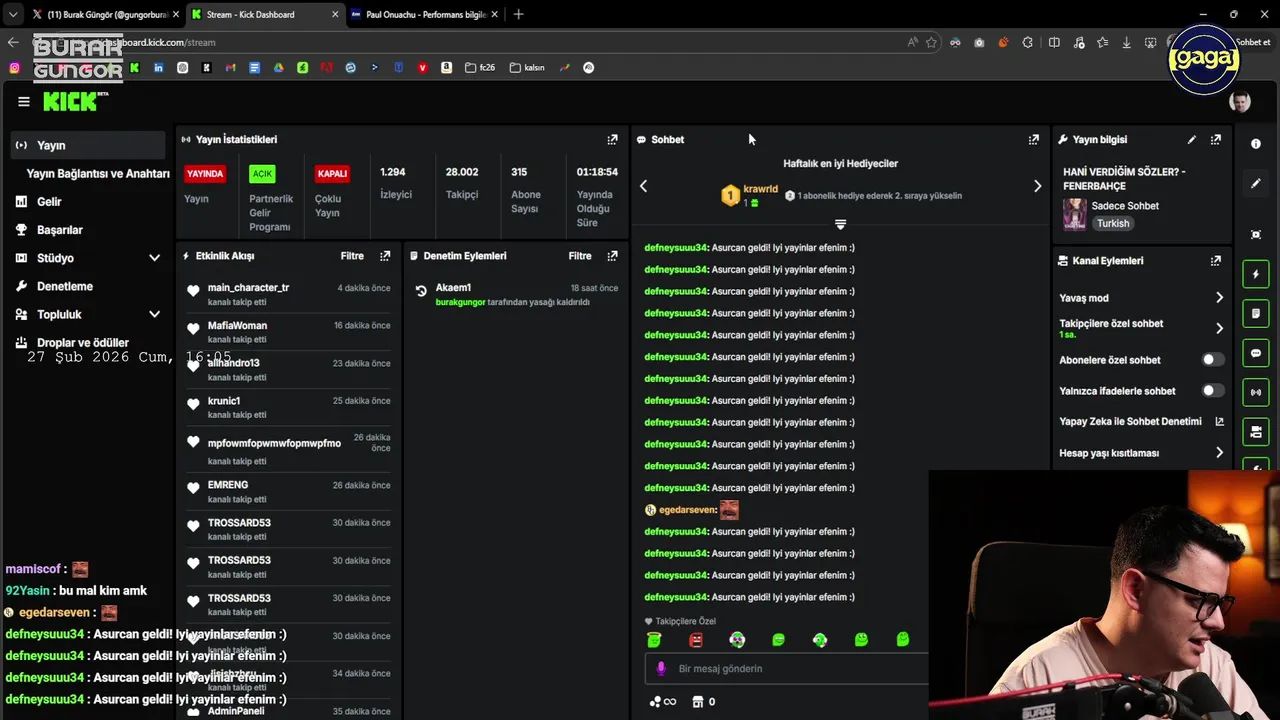Click the Sadece Sohbet category thumbnail
The width and height of the screenshot is (1280, 720).
point(1075,214)
